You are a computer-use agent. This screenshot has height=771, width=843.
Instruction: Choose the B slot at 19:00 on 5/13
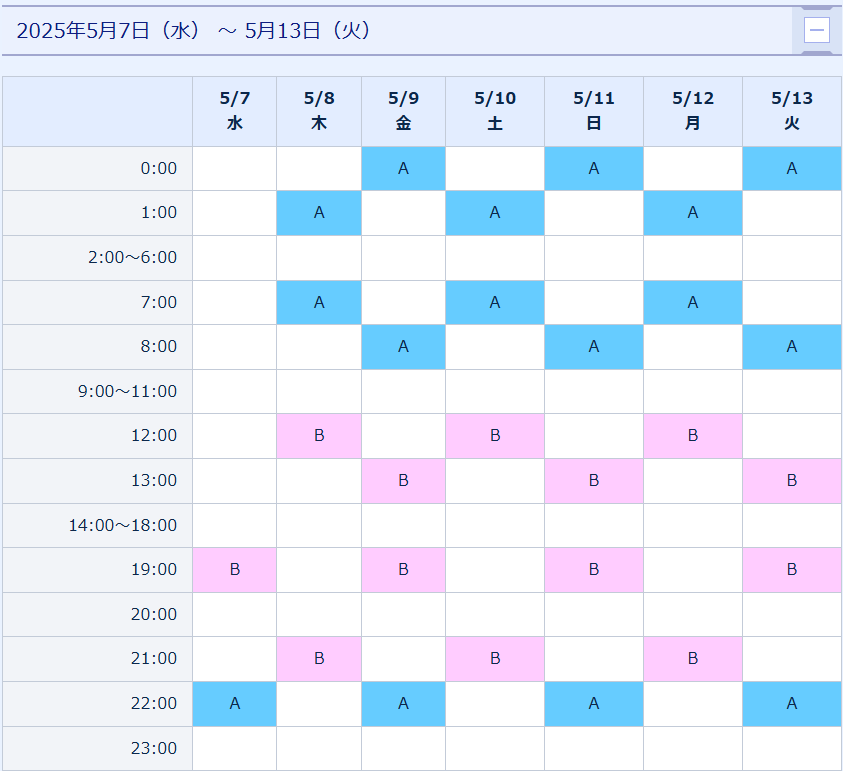791,570
